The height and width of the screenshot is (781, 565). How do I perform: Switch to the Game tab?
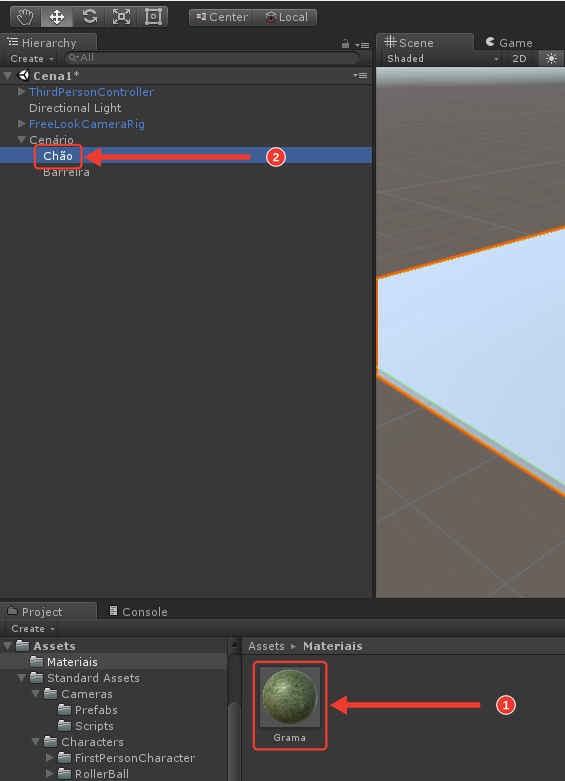(x=509, y=43)
